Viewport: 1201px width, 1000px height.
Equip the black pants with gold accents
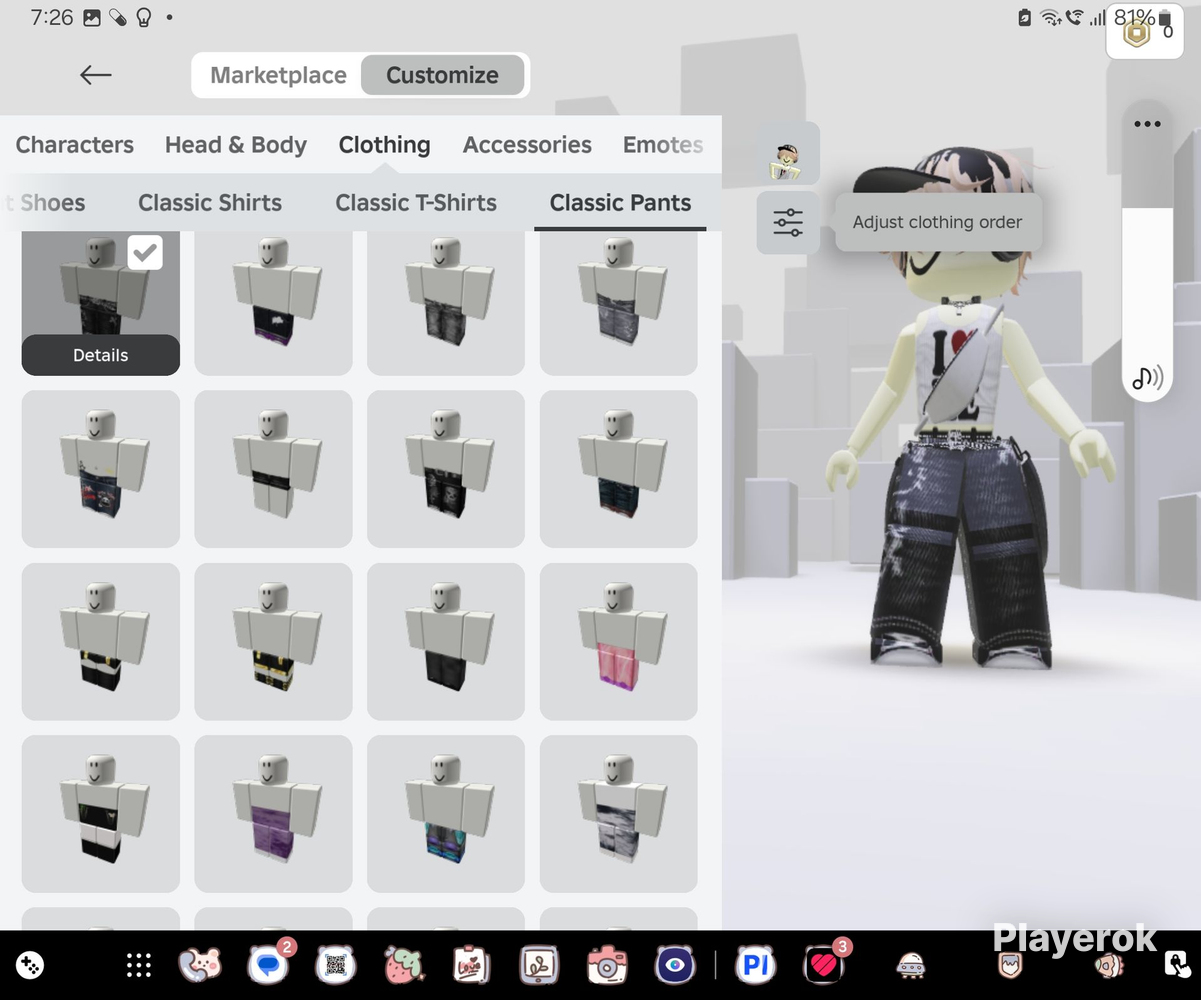click(274, 641)
